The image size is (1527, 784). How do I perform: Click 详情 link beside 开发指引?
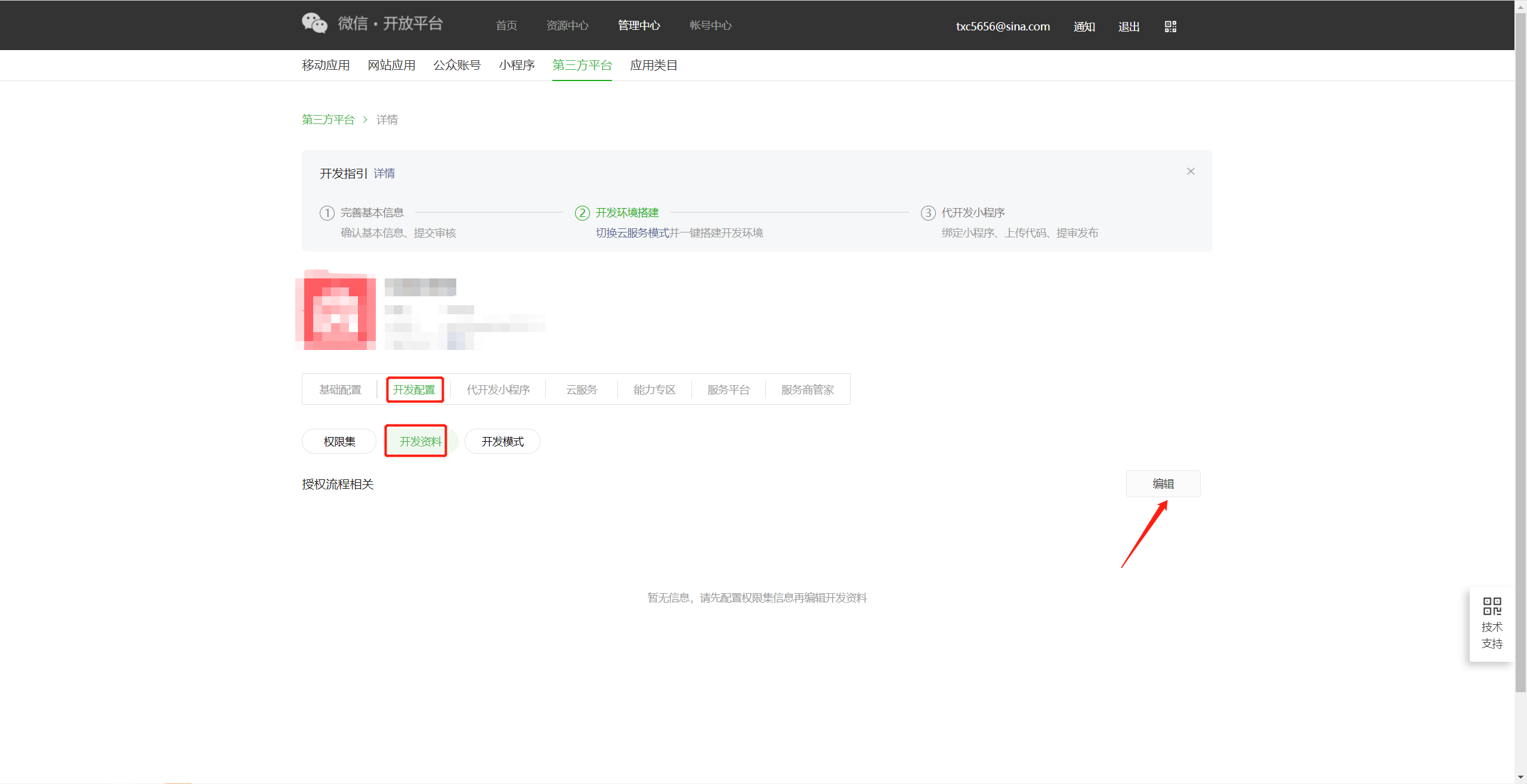click(x=384, y=173)
